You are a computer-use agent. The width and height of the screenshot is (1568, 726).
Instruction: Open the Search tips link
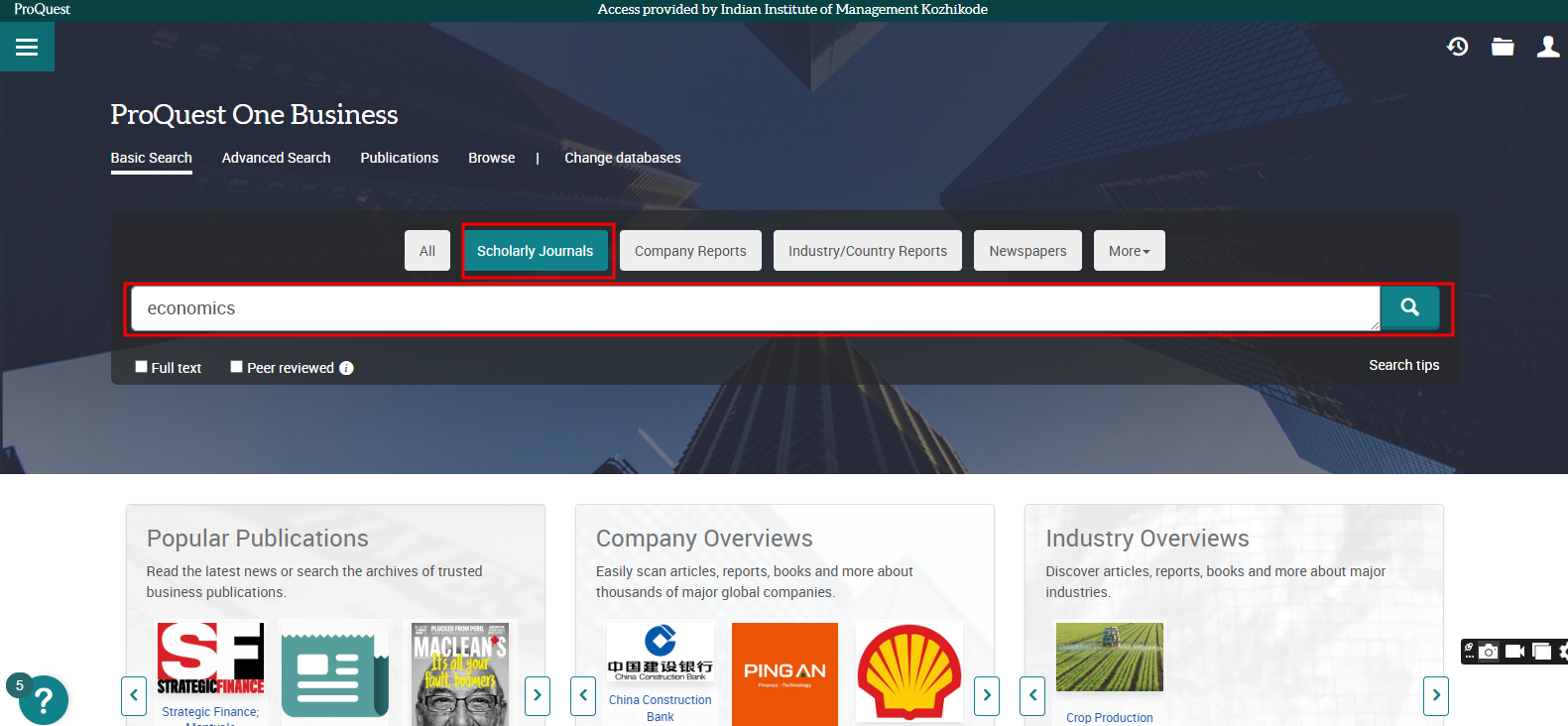[x=1403, y=365]
